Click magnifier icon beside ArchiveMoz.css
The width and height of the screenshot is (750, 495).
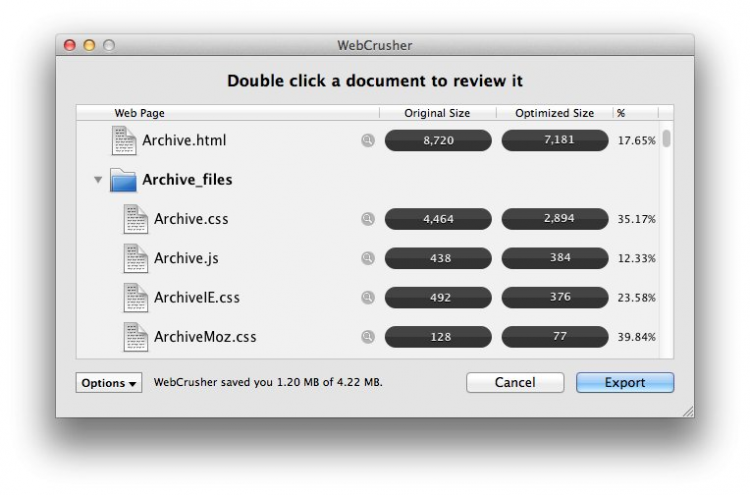368,337
